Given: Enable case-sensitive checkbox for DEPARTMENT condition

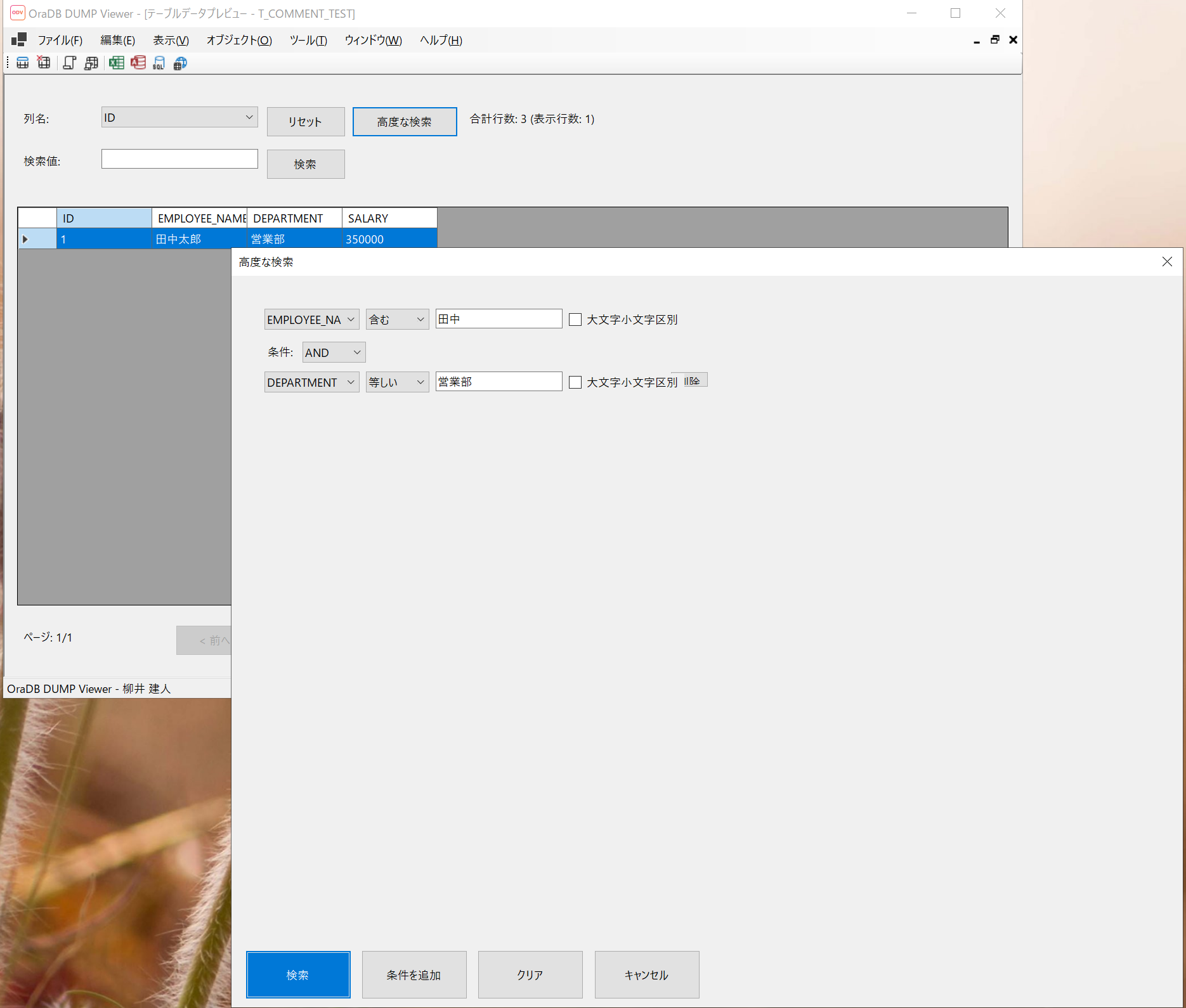Looking at the screenshot, I should click(575, 382).
